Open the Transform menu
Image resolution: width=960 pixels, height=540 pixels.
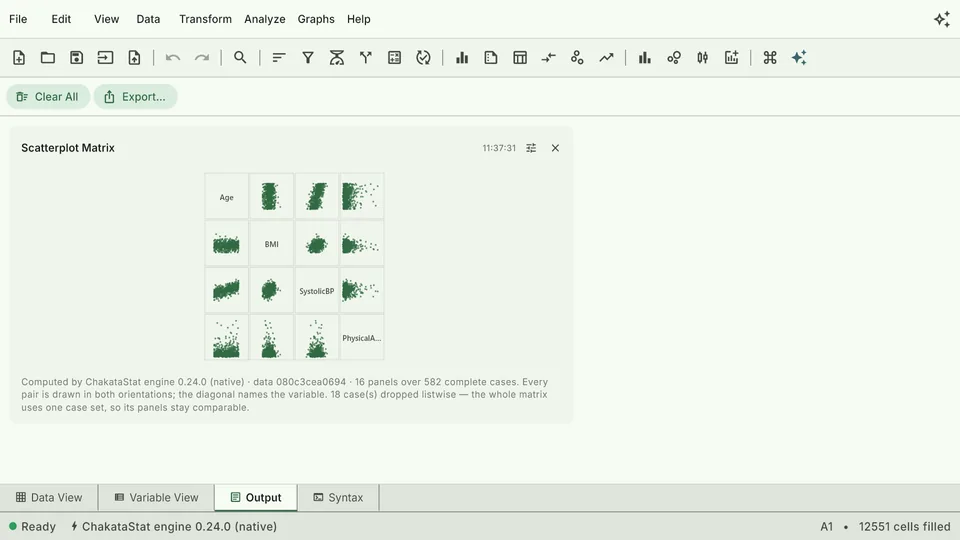pyautogui.click(x=205, y=19)
